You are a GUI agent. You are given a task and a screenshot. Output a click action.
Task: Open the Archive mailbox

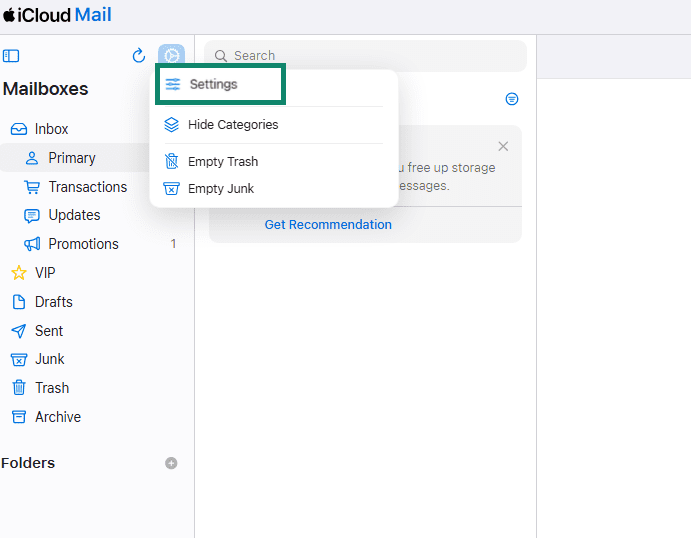(58, 417)
